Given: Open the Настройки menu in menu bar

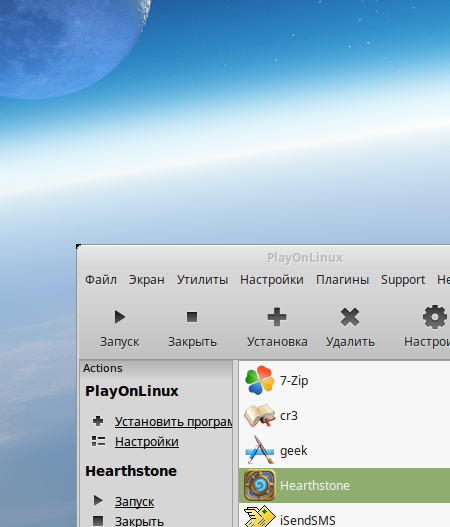Looking at the screenshot, I should [272, 280].
